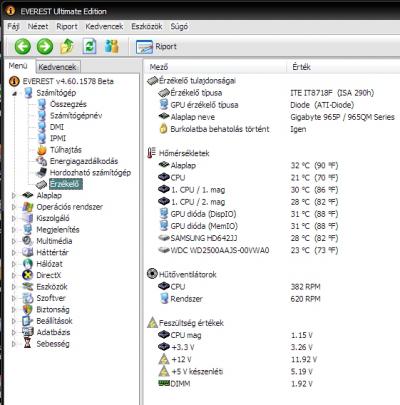Click the Hálózat network icon

click(x=27, y=264)
